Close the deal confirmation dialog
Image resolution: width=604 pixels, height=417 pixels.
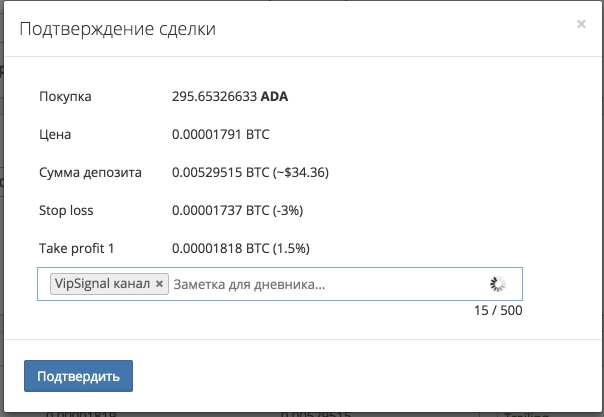tap(581, 25)
